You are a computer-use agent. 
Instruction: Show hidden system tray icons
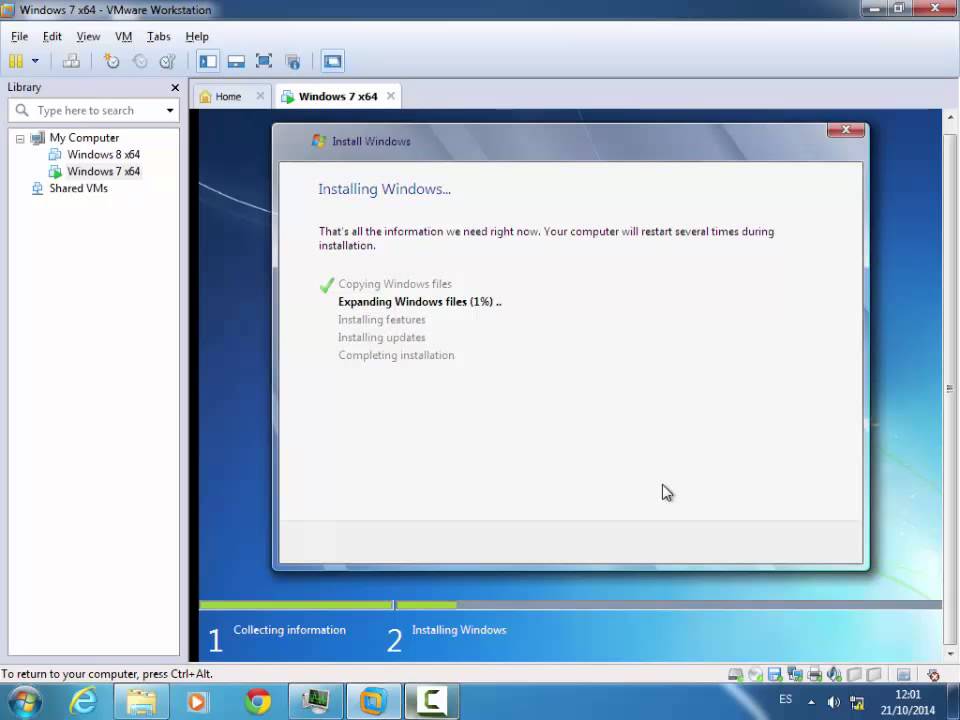pyautogui.click(x=811, y=702)
